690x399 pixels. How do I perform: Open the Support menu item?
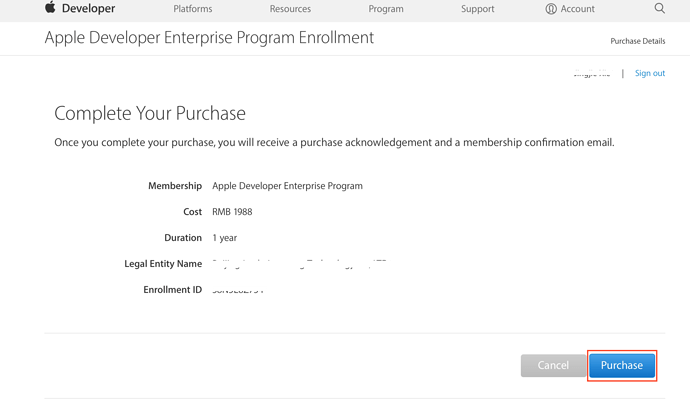click(477, 9)
